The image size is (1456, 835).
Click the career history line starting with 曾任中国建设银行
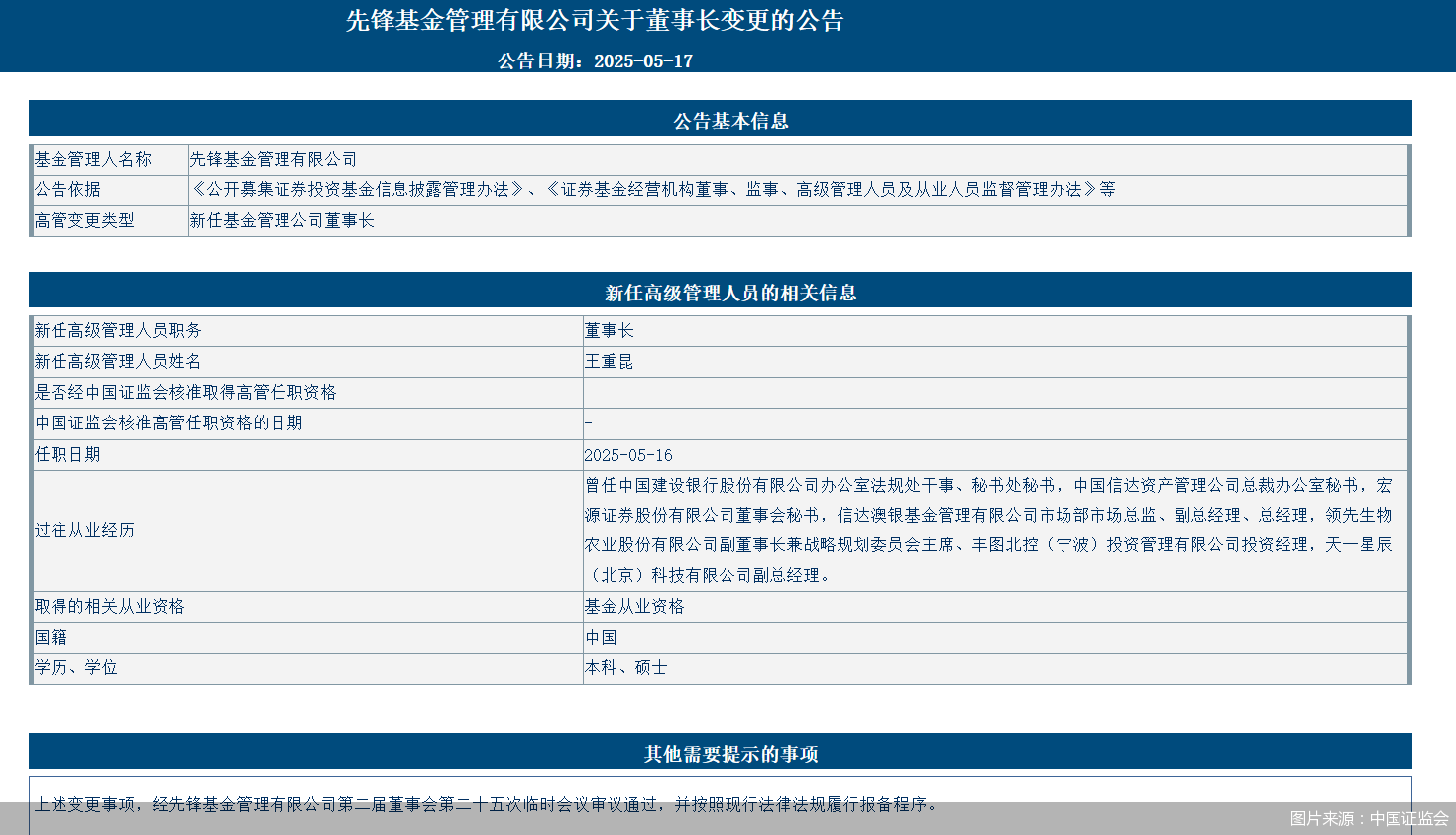click(x=988, y=485)
